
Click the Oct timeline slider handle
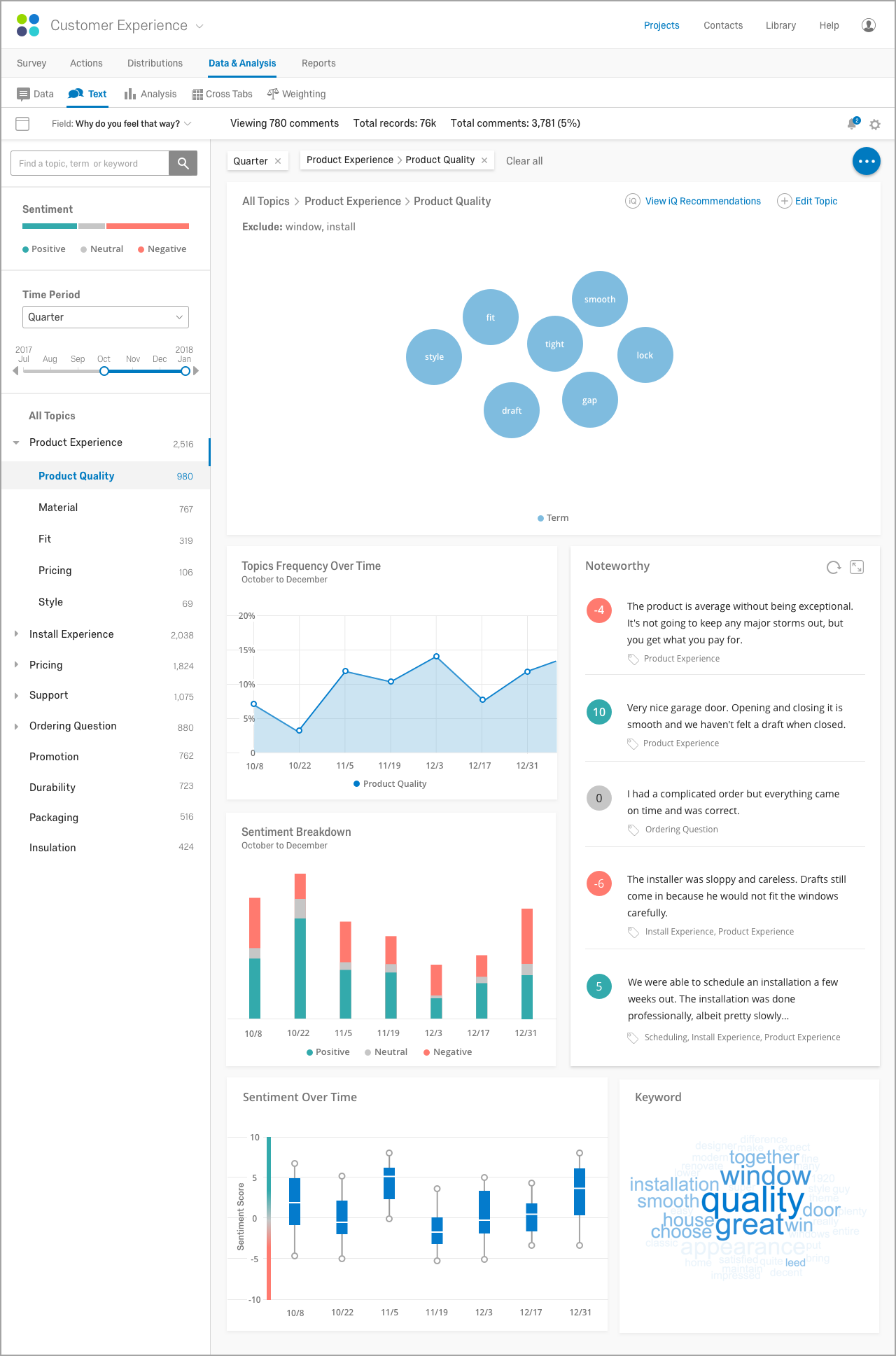point(104,371)
